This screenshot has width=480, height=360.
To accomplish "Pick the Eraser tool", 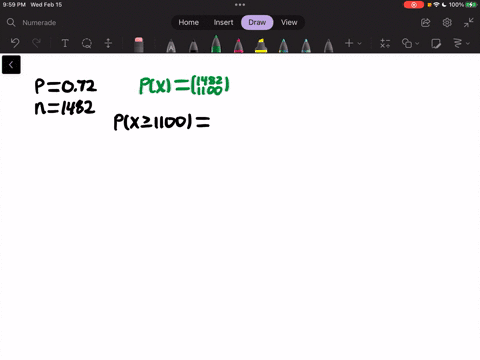I will click(x=139, y=45).
